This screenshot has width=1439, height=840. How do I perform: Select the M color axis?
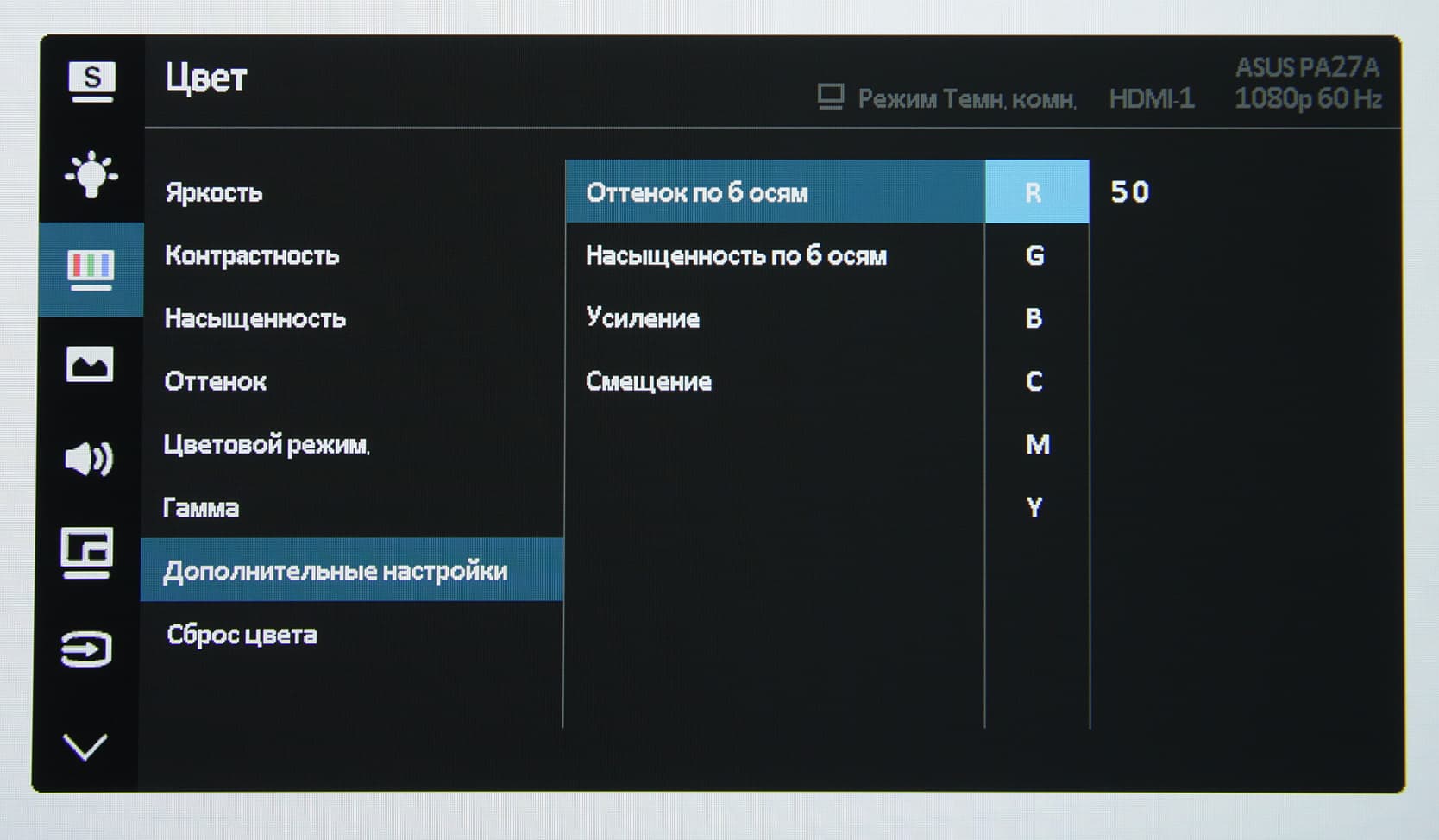click(1037, 445)
